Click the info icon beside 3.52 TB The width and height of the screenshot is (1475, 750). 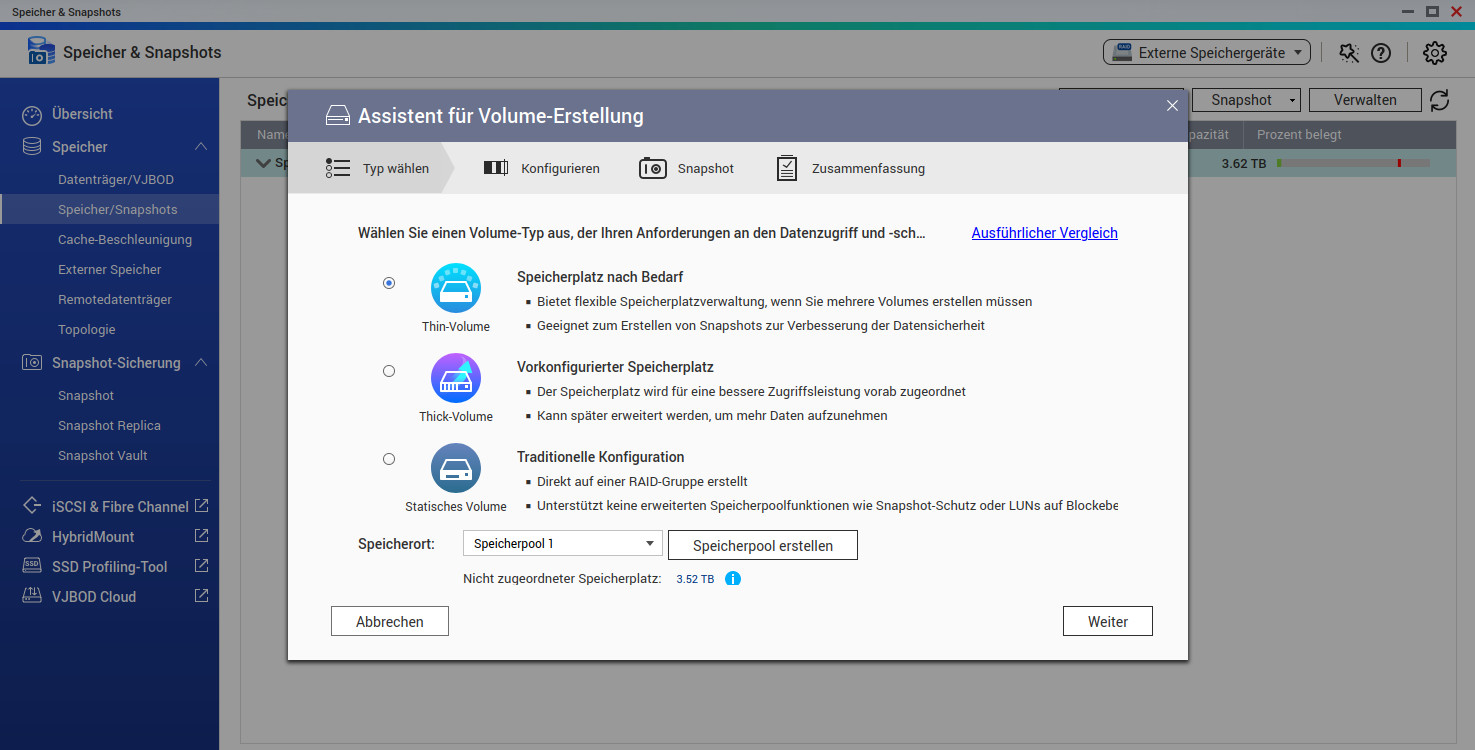point(733,579)
